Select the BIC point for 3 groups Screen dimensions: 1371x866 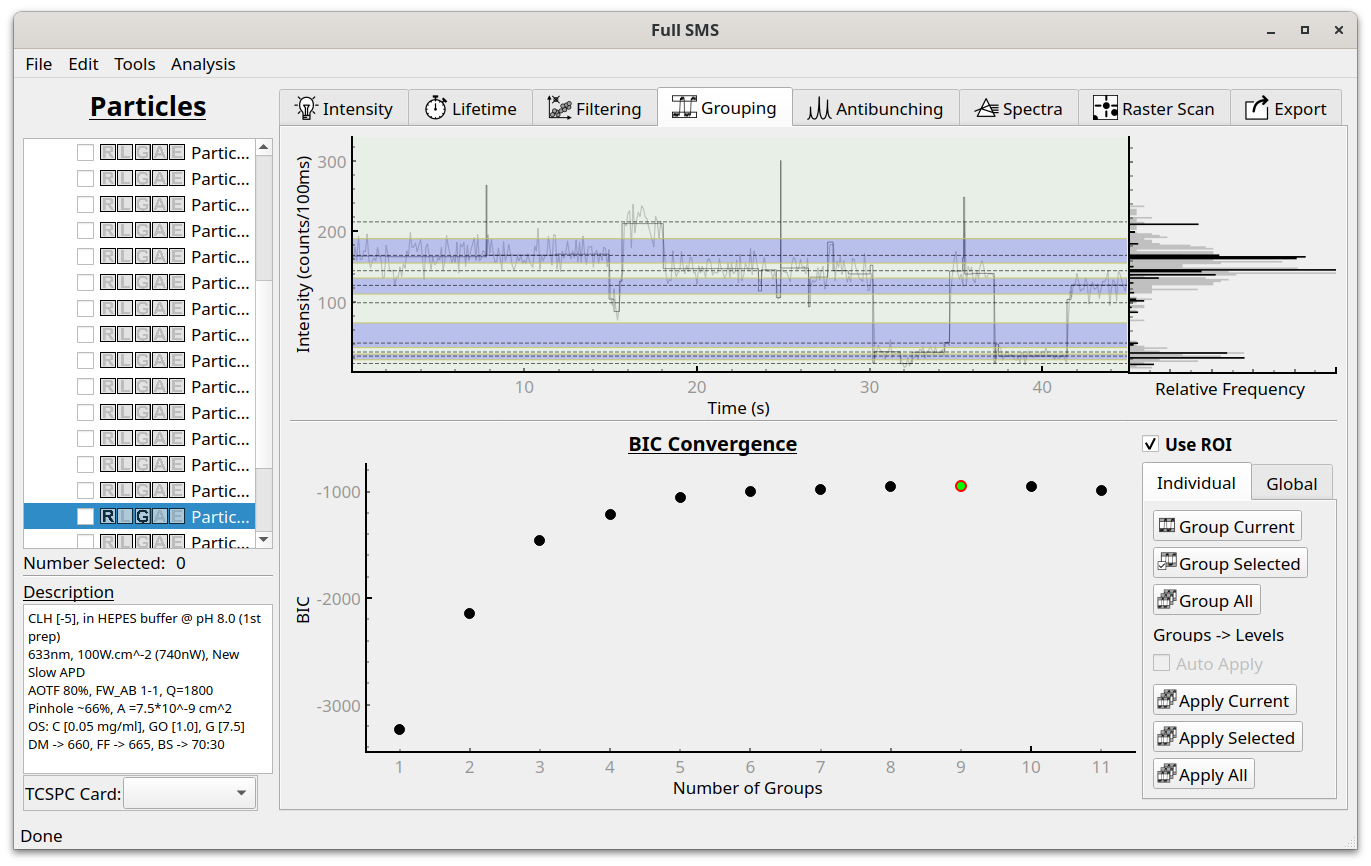coord(540,540)
